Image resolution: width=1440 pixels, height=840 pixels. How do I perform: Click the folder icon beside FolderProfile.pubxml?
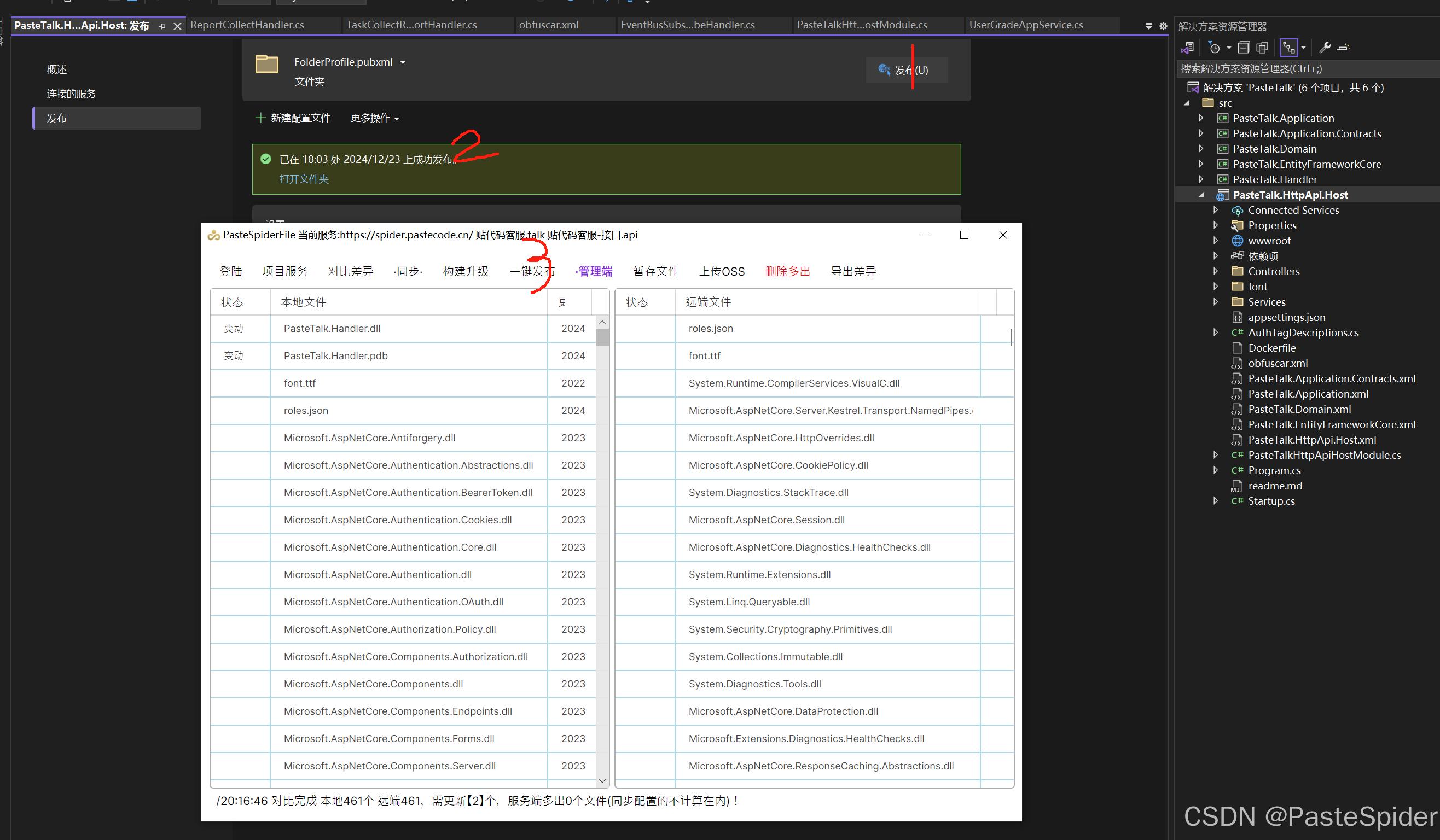[x=266, y=63]
